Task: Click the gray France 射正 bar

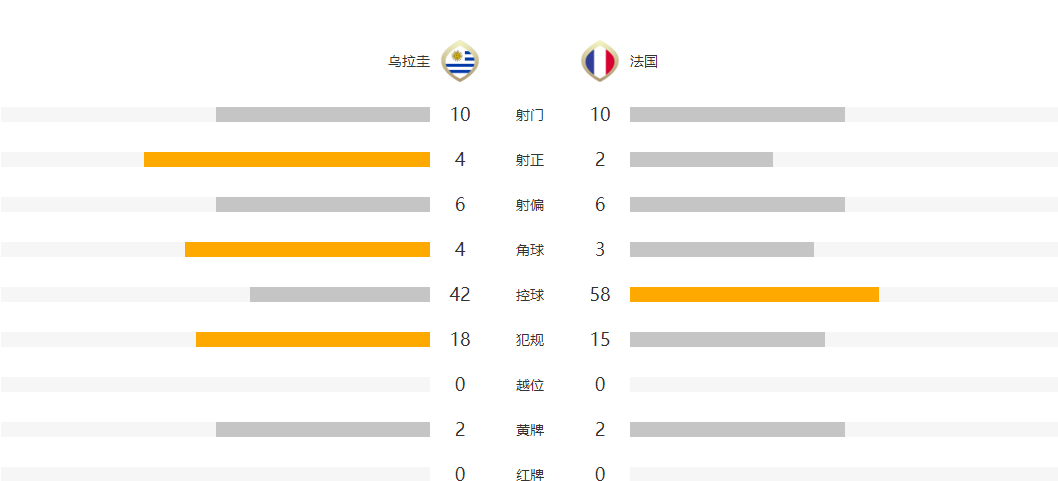Action: tap(701, 159)
